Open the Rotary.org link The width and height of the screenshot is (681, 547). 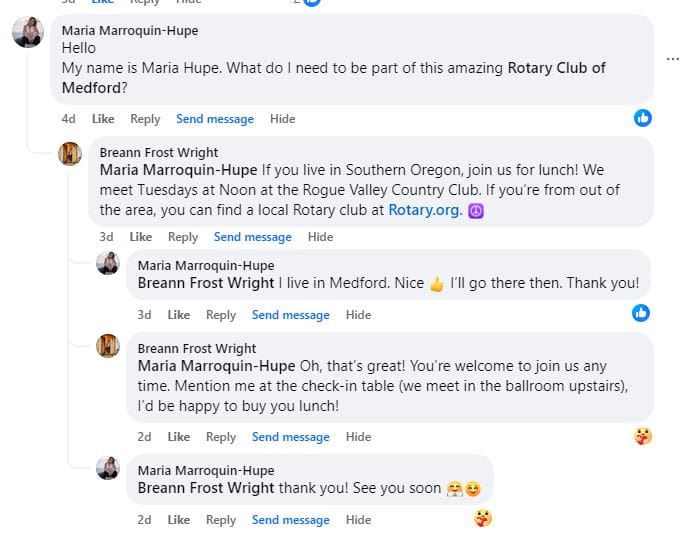425,210
